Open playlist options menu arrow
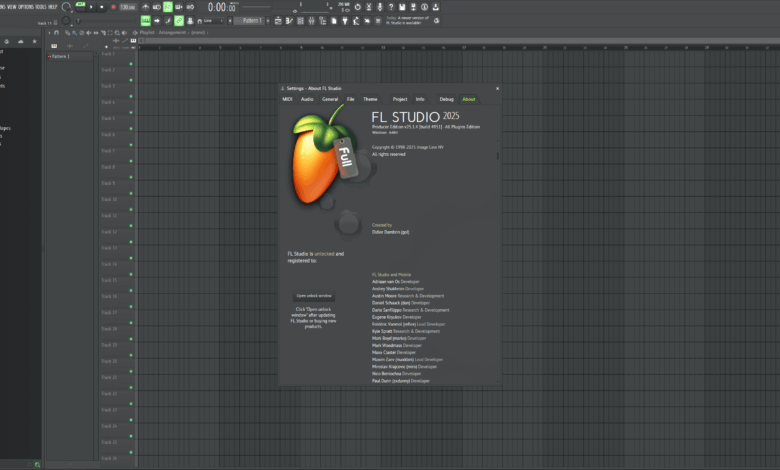 click(x=49, y=32)
